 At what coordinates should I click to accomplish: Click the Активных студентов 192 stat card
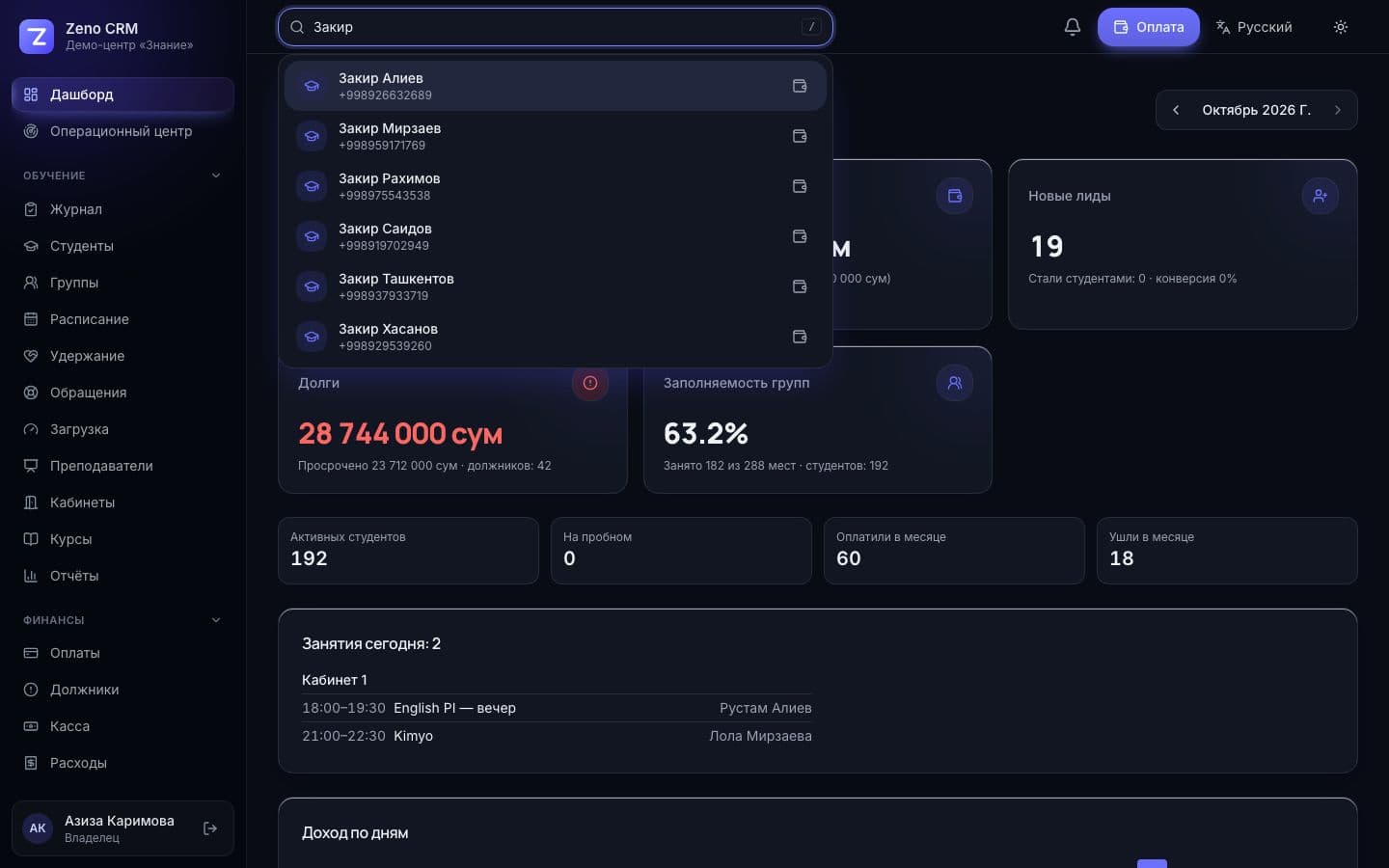408,551
